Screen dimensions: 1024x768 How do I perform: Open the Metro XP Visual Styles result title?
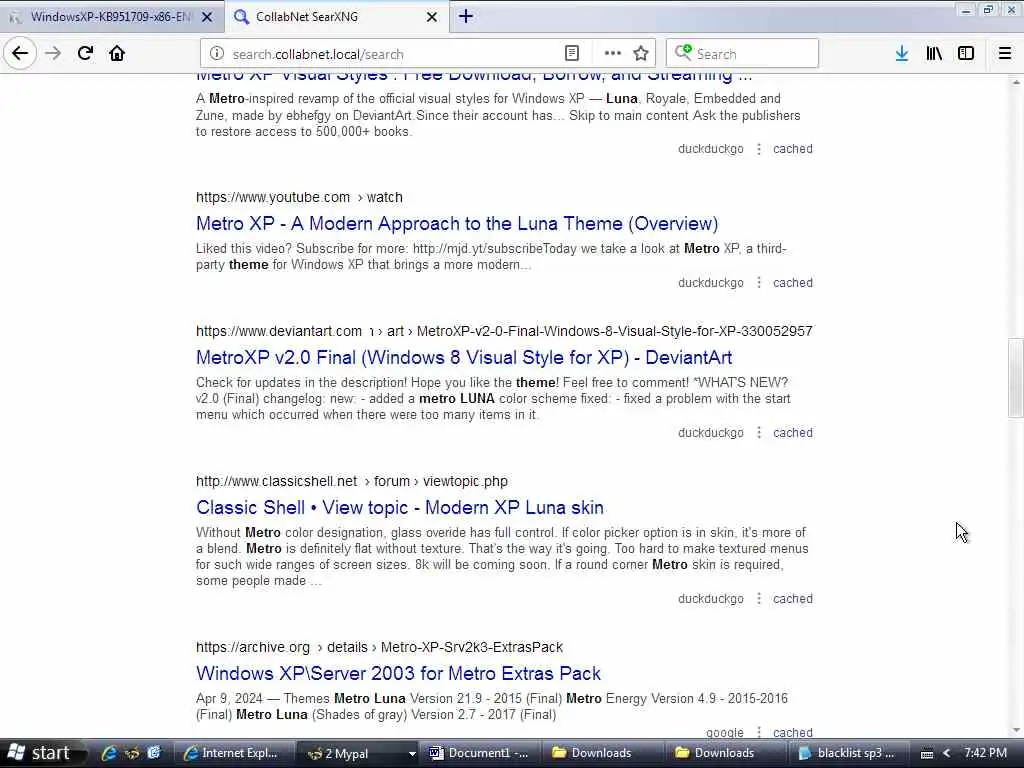(474, 77)
